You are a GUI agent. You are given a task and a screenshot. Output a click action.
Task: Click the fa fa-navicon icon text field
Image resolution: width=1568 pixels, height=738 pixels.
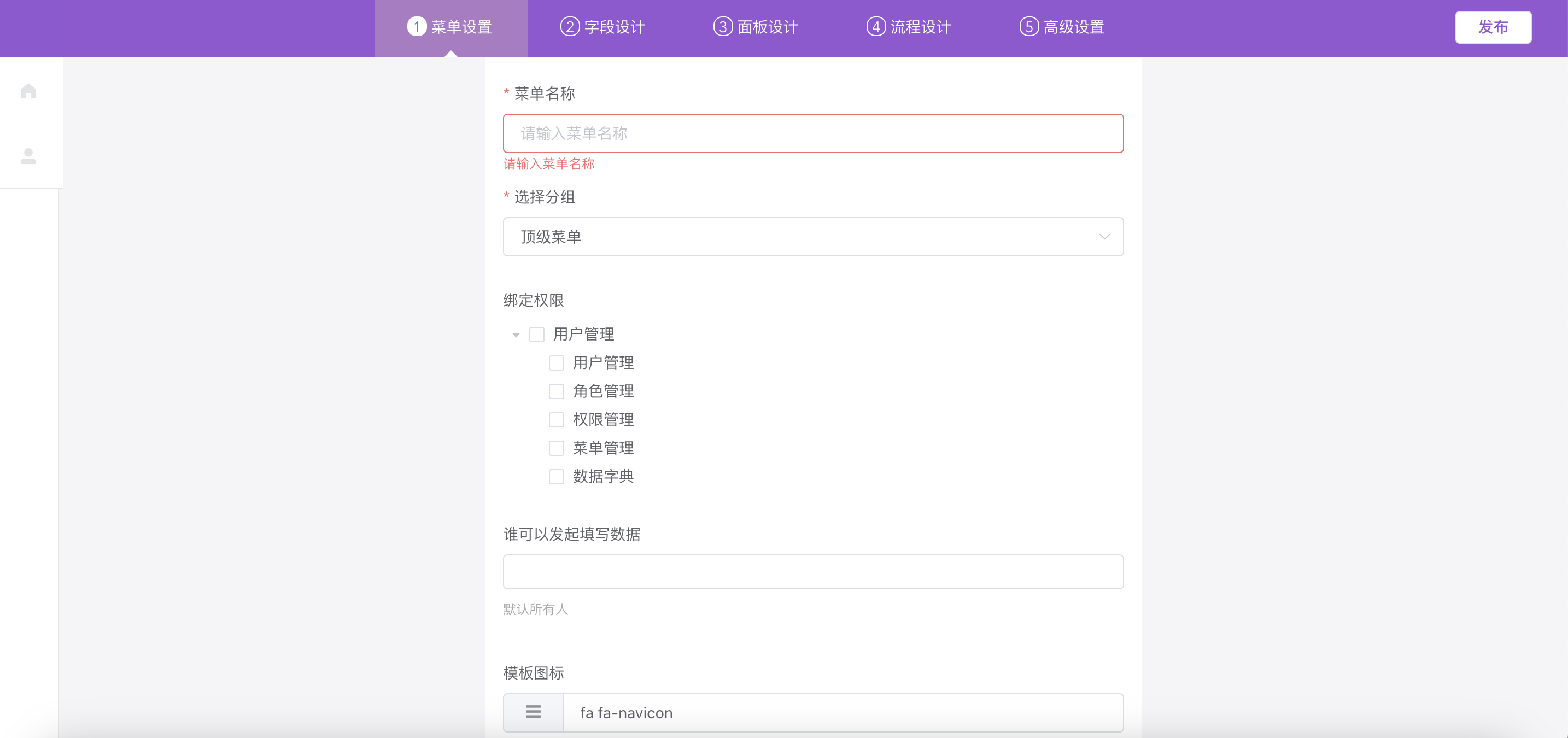(843, 712)
